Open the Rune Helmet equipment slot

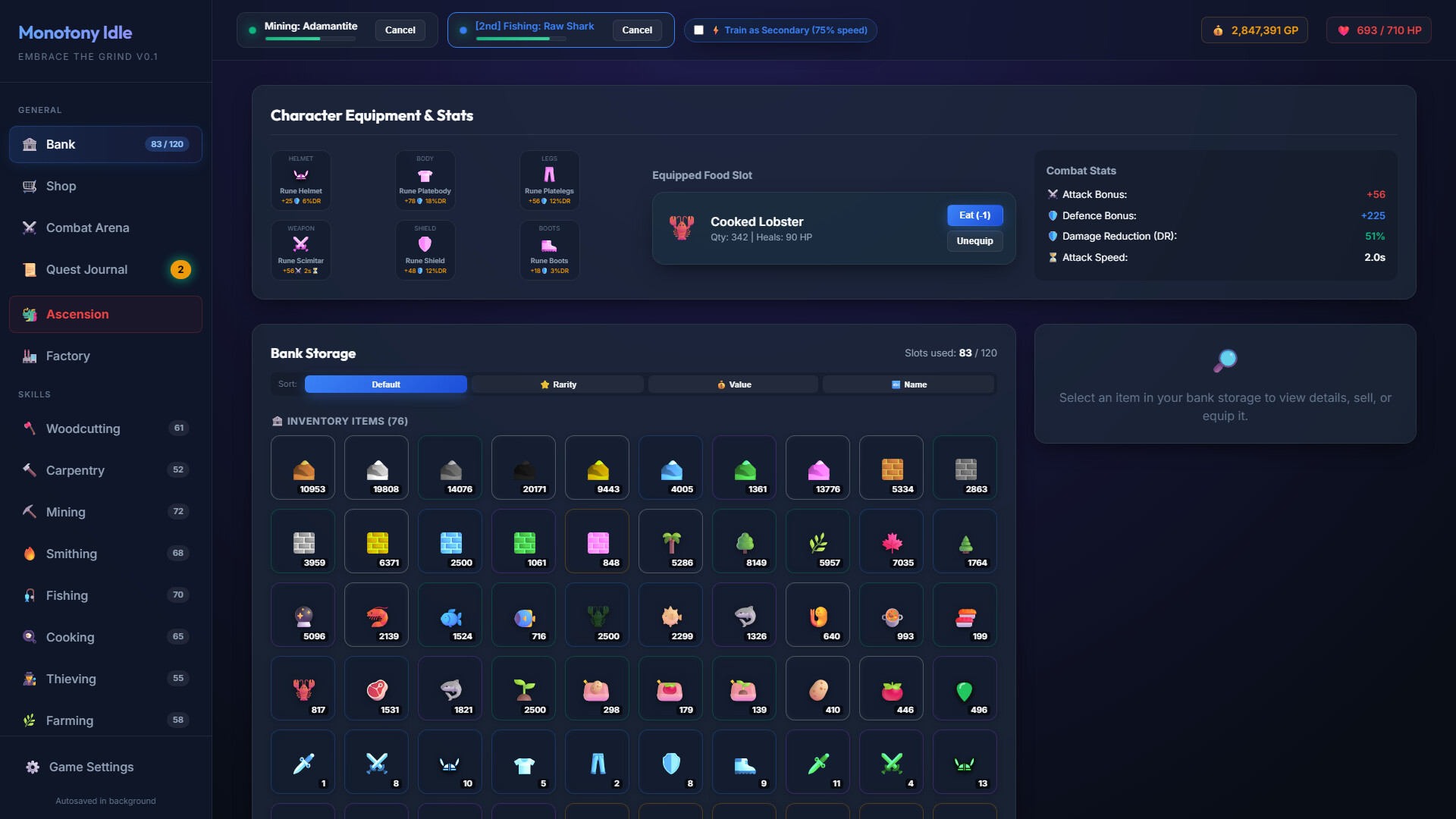[301, 180]
